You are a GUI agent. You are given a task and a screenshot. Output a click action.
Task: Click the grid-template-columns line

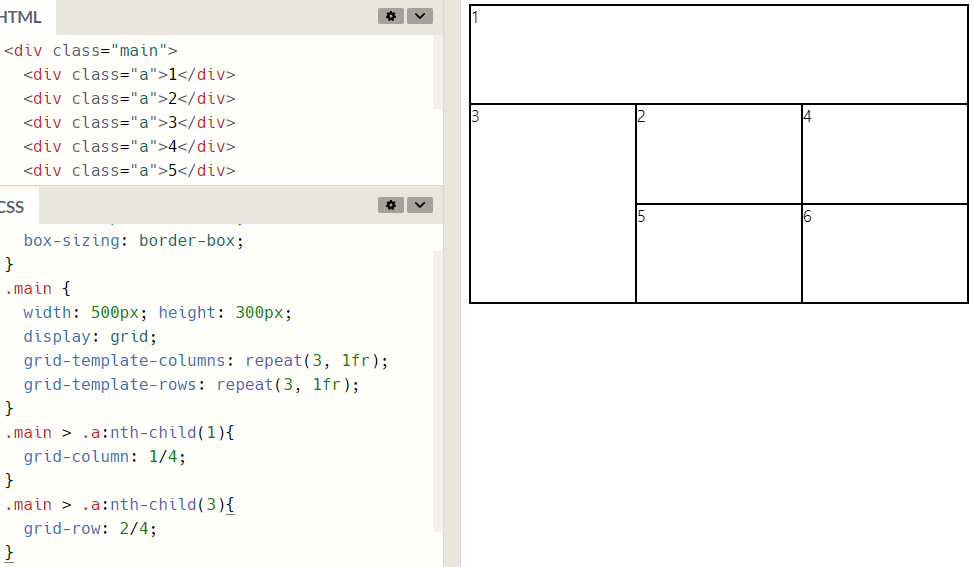pos(206,361)
